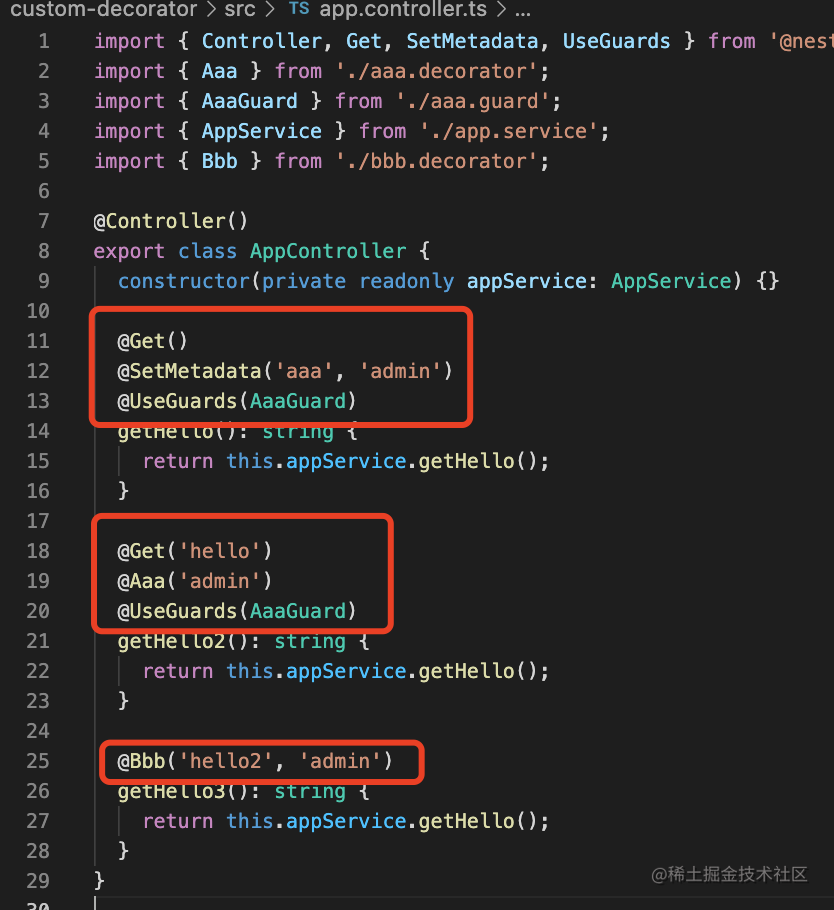Click @Bbb('hello2', 'admin') decorator

coord(255,761)
